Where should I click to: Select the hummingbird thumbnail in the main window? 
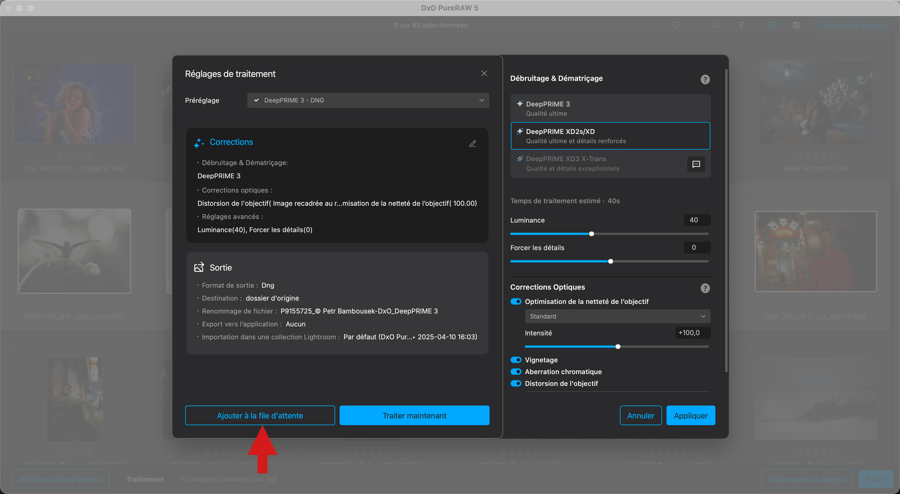click(75, 251)
